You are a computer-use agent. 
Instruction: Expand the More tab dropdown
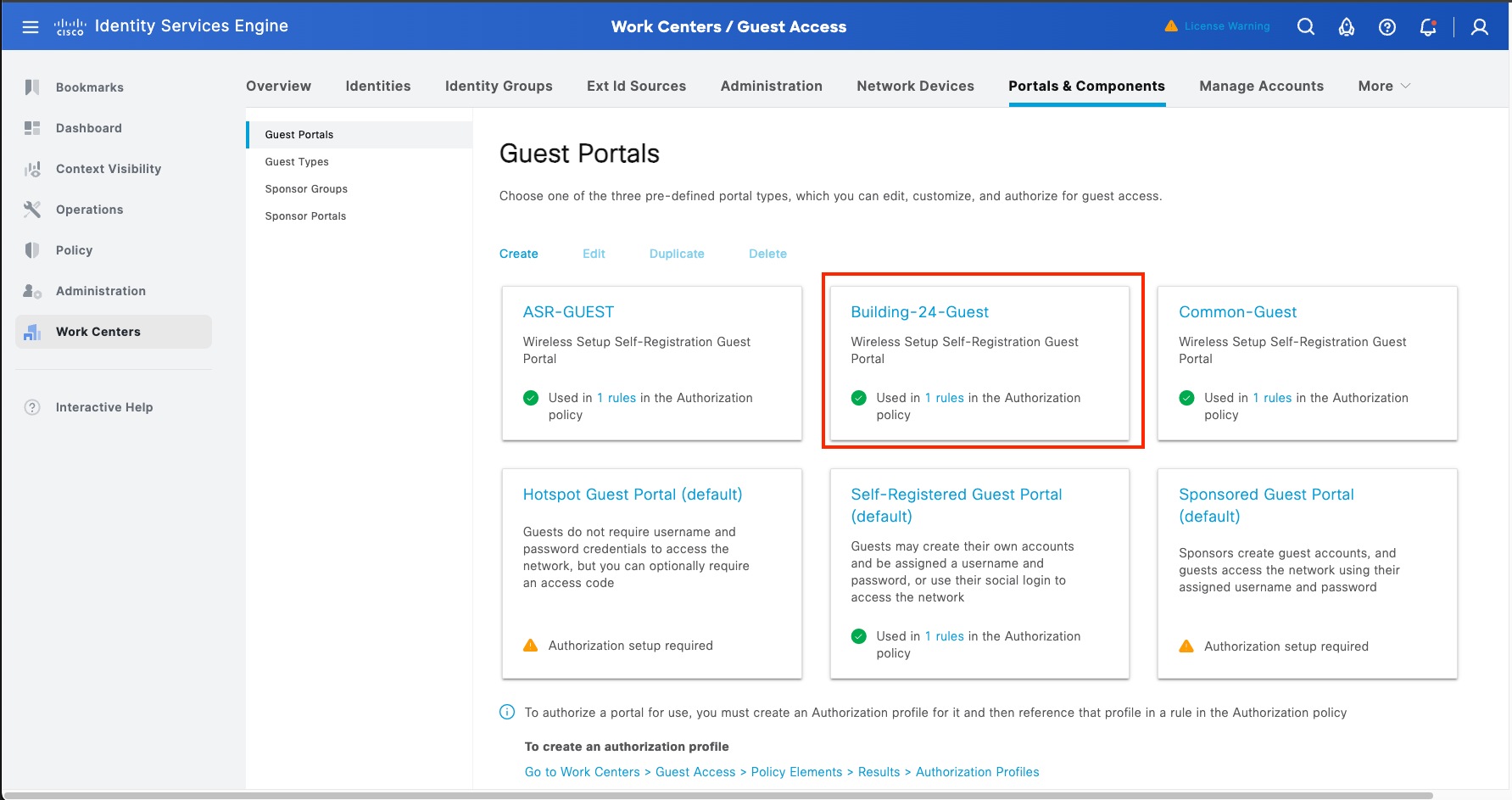pos(1384,86)
